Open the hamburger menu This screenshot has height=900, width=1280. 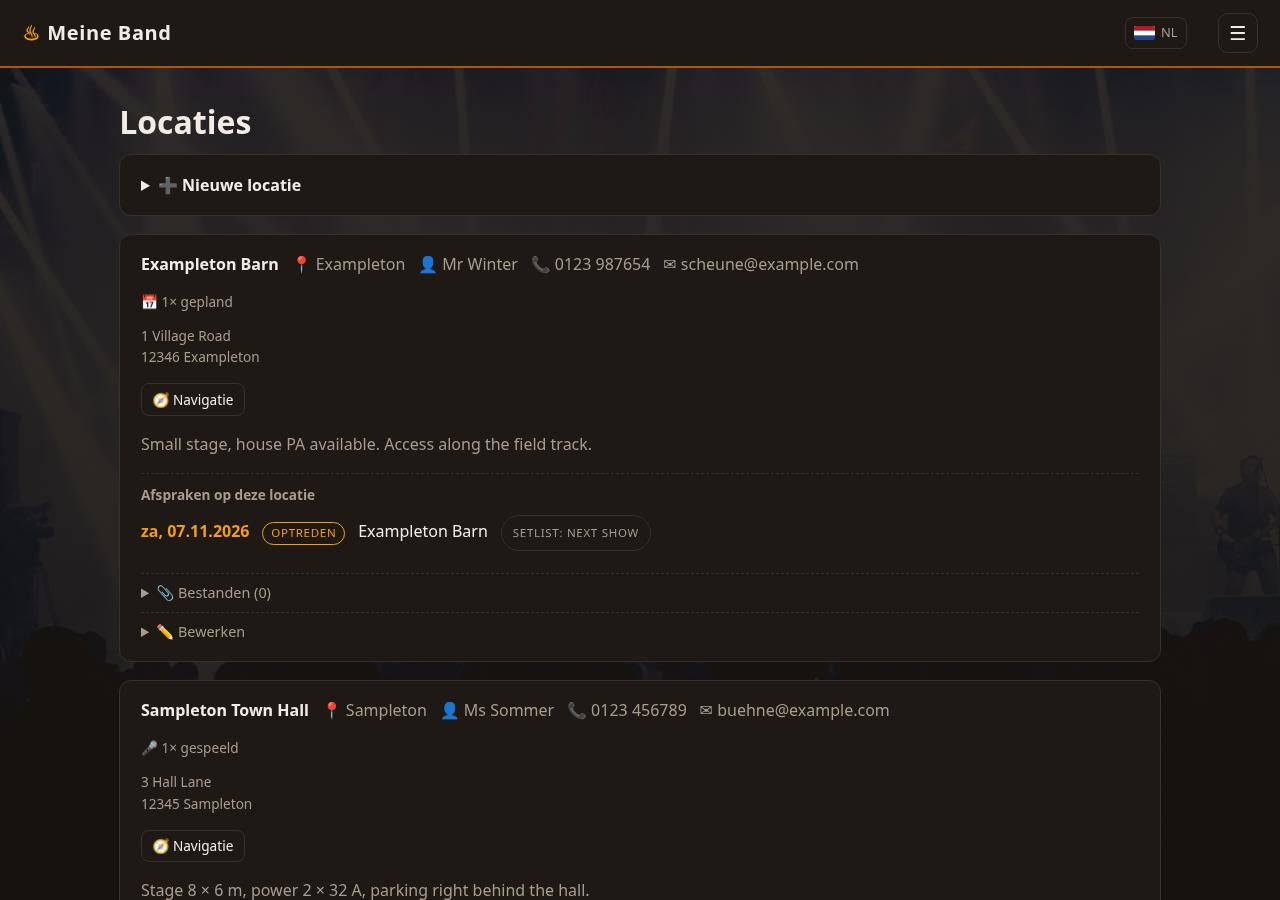point(1237,33)
